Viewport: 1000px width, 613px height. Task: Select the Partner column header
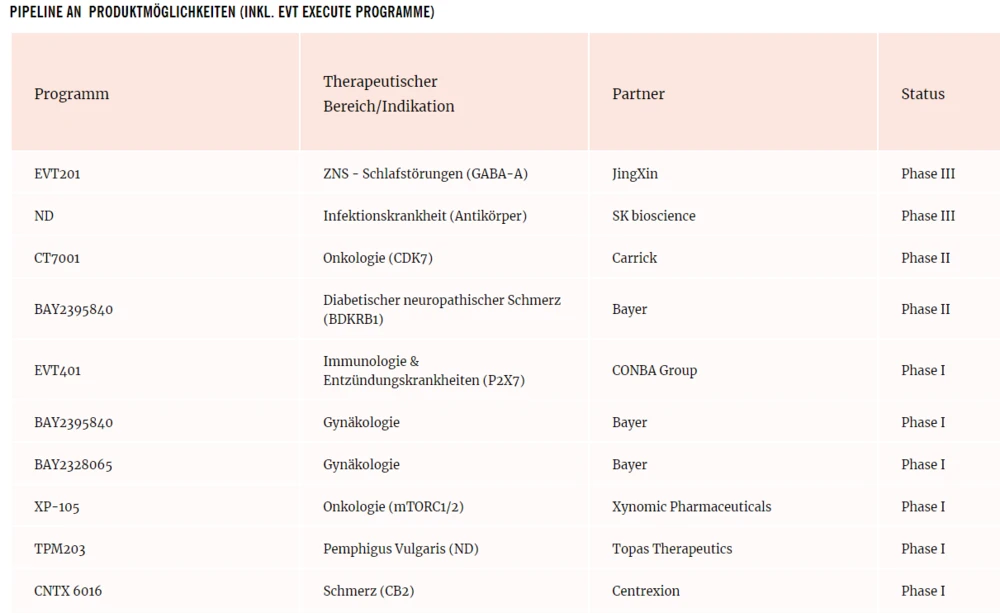638,94
